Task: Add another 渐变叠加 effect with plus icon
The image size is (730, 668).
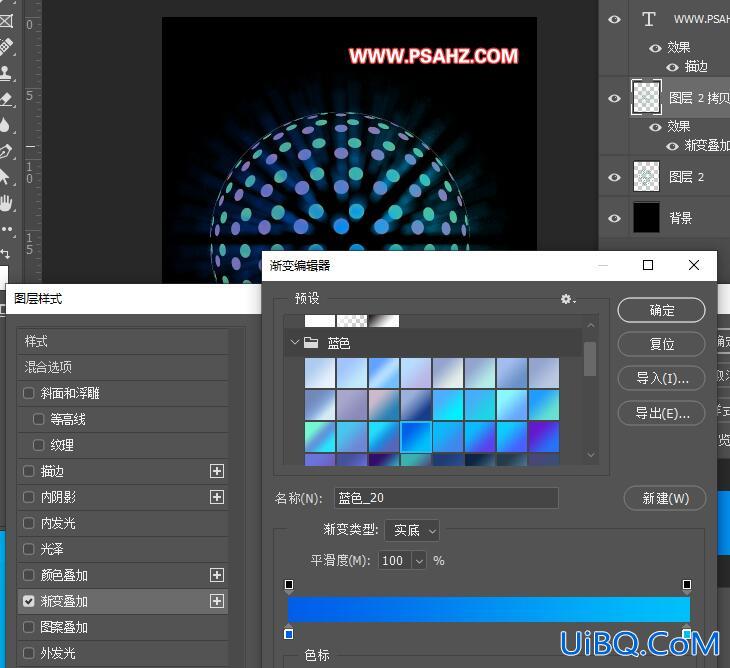Action: click(x=216, y=601)
